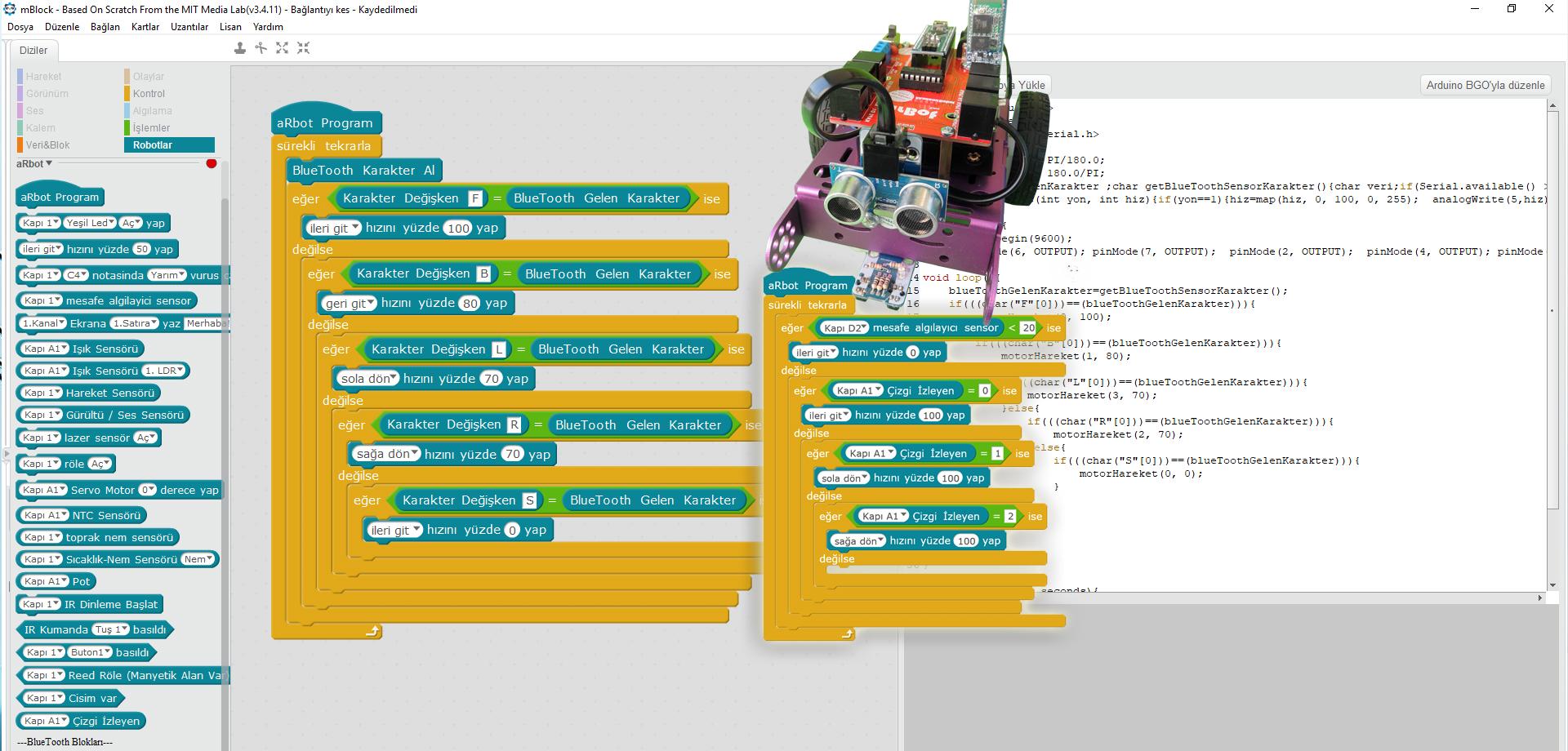Select the scissors delete tool
Image resolution: width=1568 pixels, height=751 pixels.
click(x=261, y=48)
